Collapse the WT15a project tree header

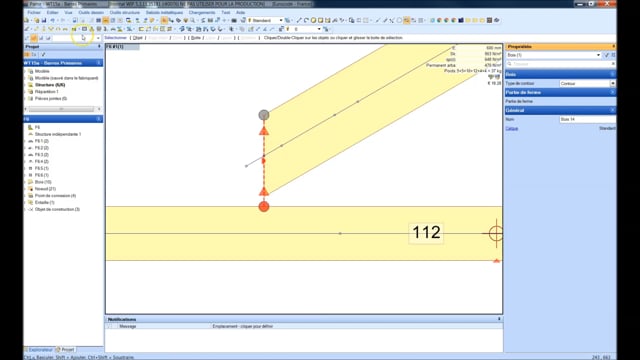[x=99, y=63]
